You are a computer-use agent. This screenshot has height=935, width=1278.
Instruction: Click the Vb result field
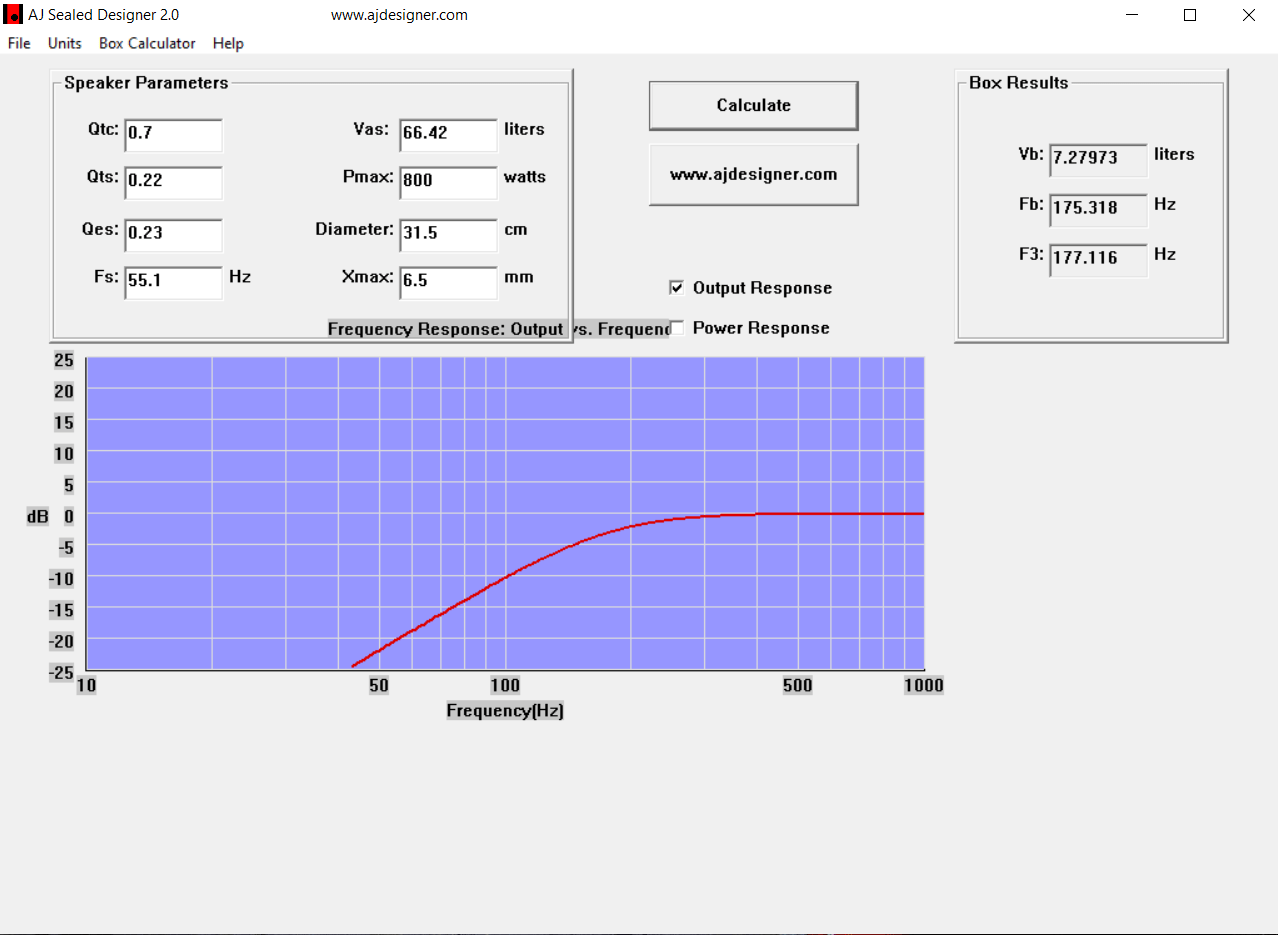pos(1098,159)
